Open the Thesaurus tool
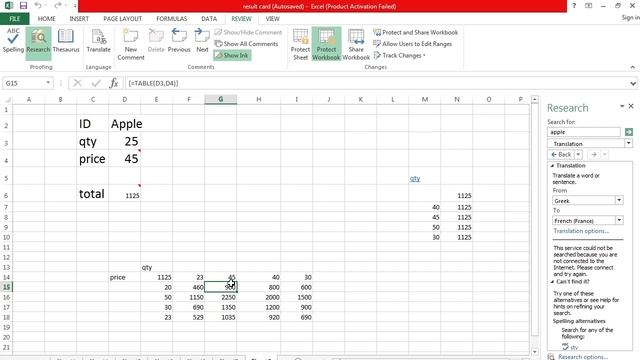The width and height of the screenshot is (640, 360). [66, 41]
